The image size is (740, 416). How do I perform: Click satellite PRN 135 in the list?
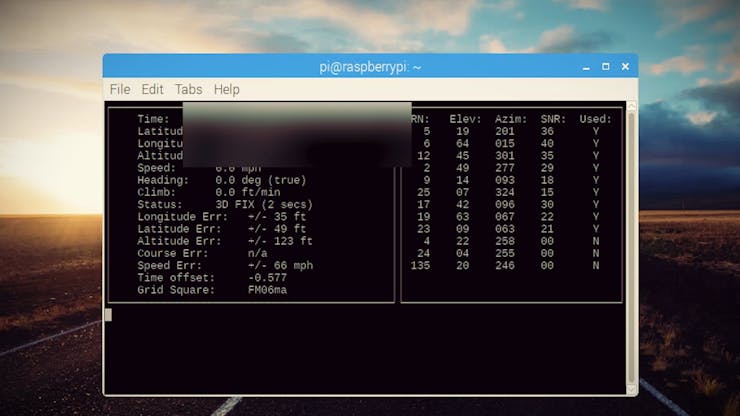click(x=420, y=265)
